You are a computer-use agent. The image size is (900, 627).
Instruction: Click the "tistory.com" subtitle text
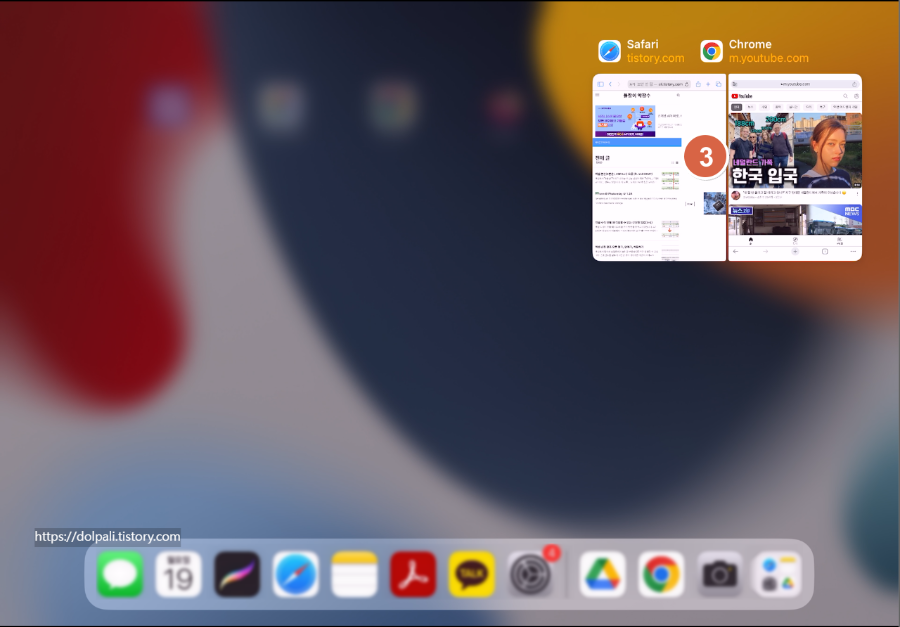click(655, 58)
